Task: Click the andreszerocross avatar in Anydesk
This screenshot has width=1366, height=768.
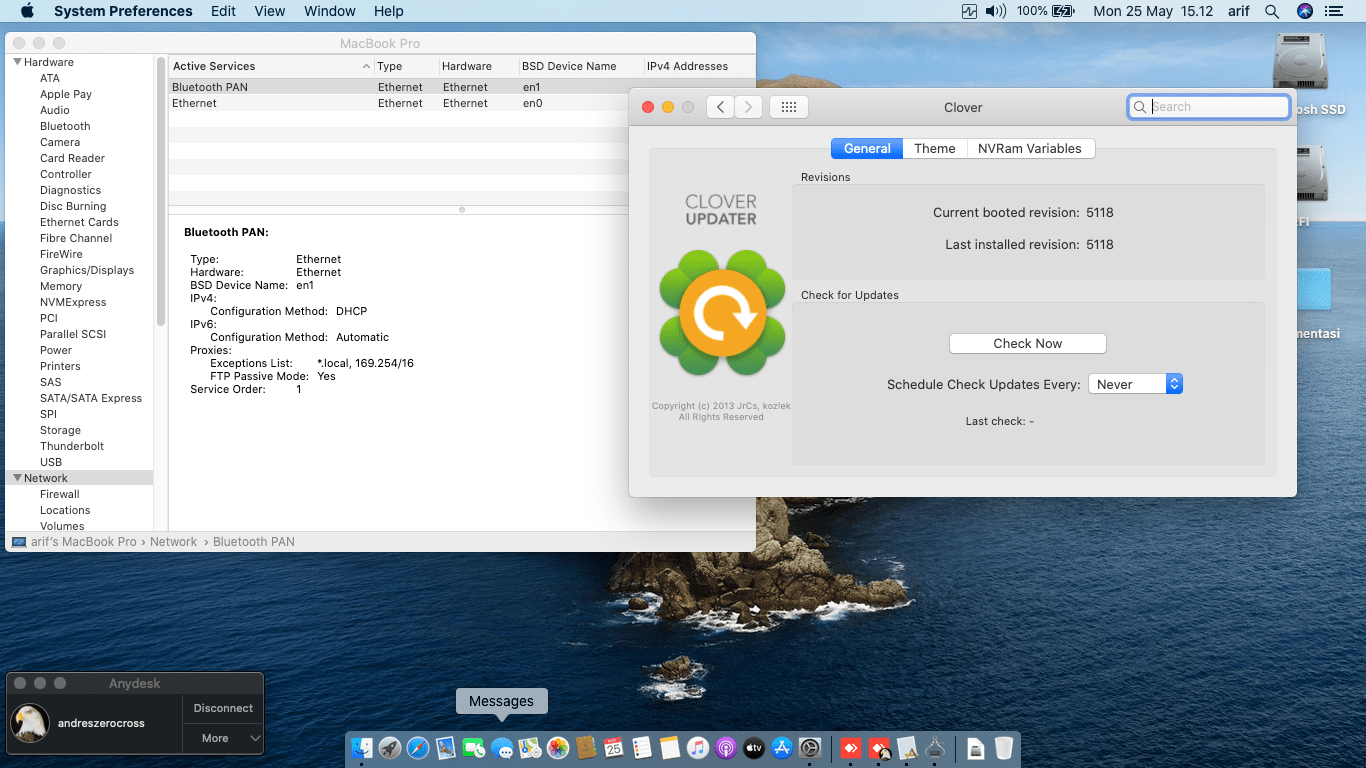Action: pos(30,723)
